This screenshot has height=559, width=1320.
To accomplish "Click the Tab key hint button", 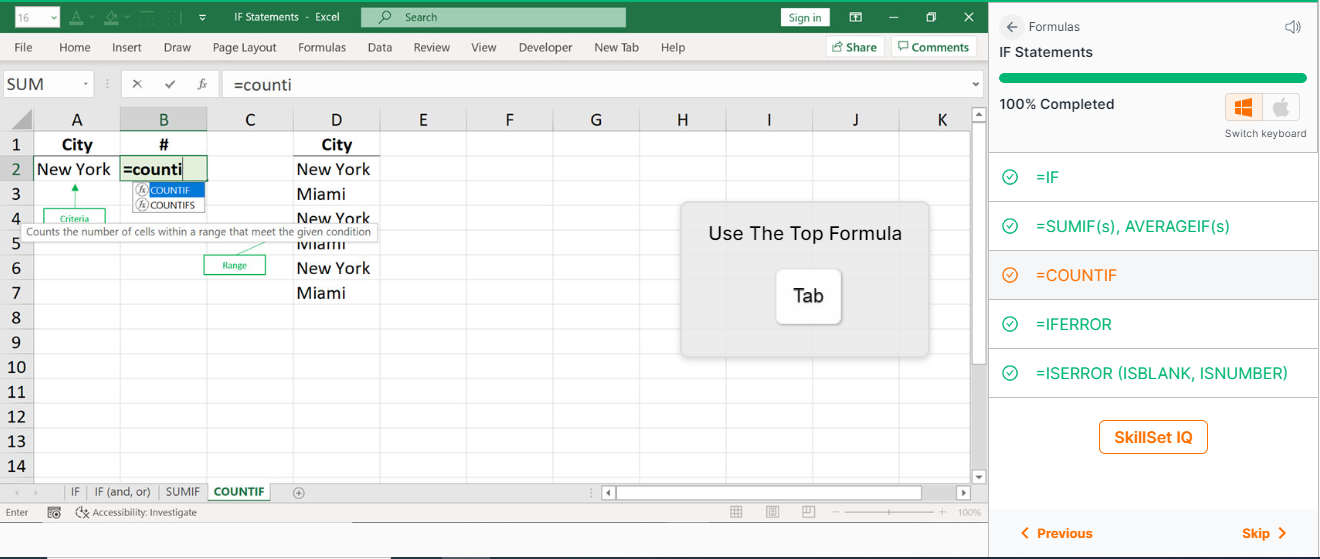I will [808, 296].
